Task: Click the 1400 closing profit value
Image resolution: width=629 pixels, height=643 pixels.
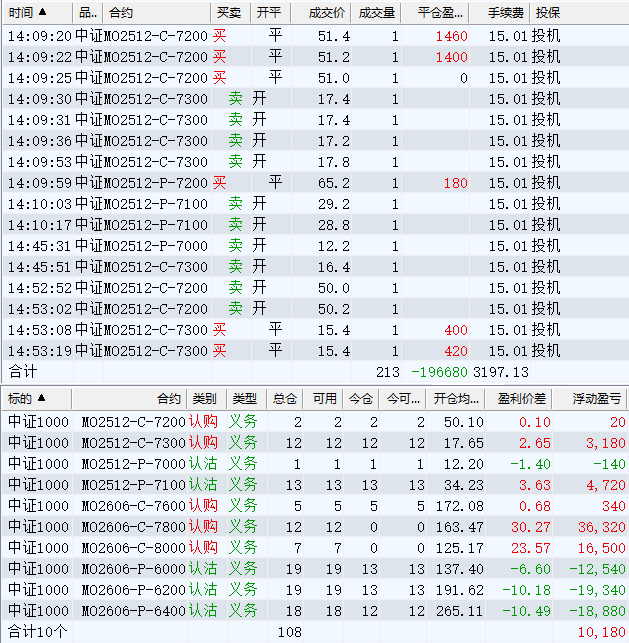Action: 451,57
